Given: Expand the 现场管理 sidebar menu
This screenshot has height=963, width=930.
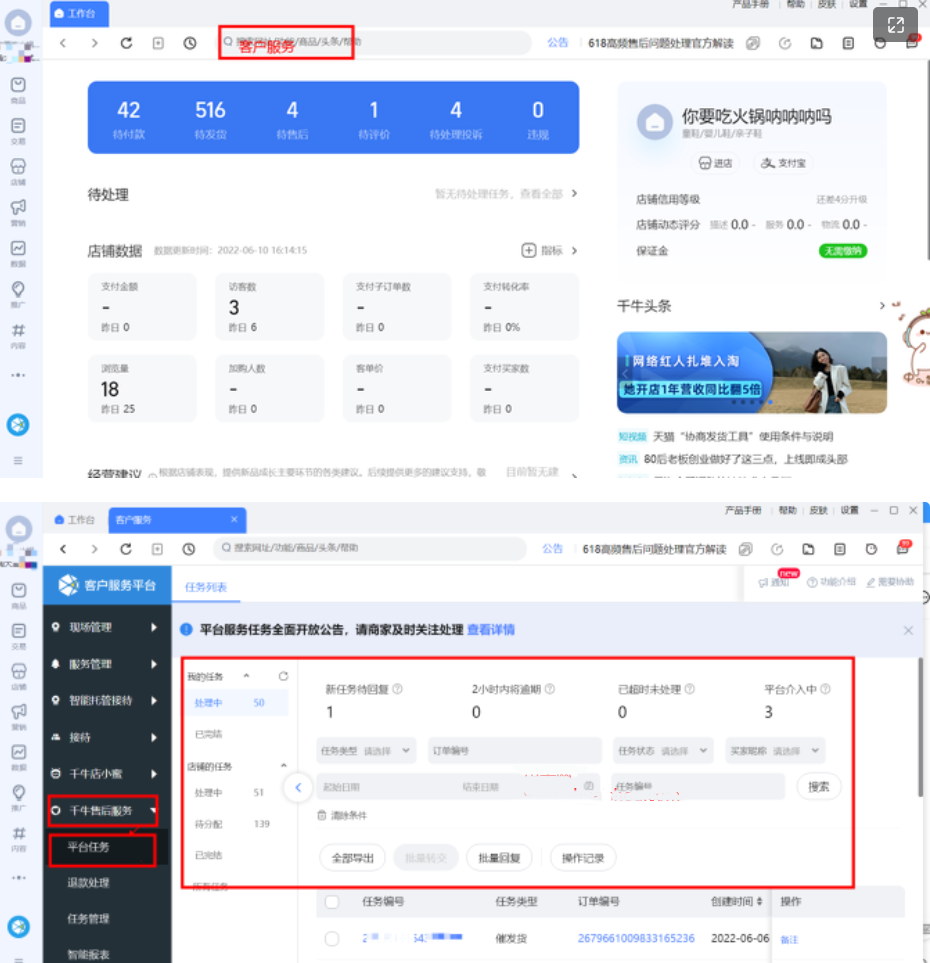Looking at the screenshot, I should (106, 627).
